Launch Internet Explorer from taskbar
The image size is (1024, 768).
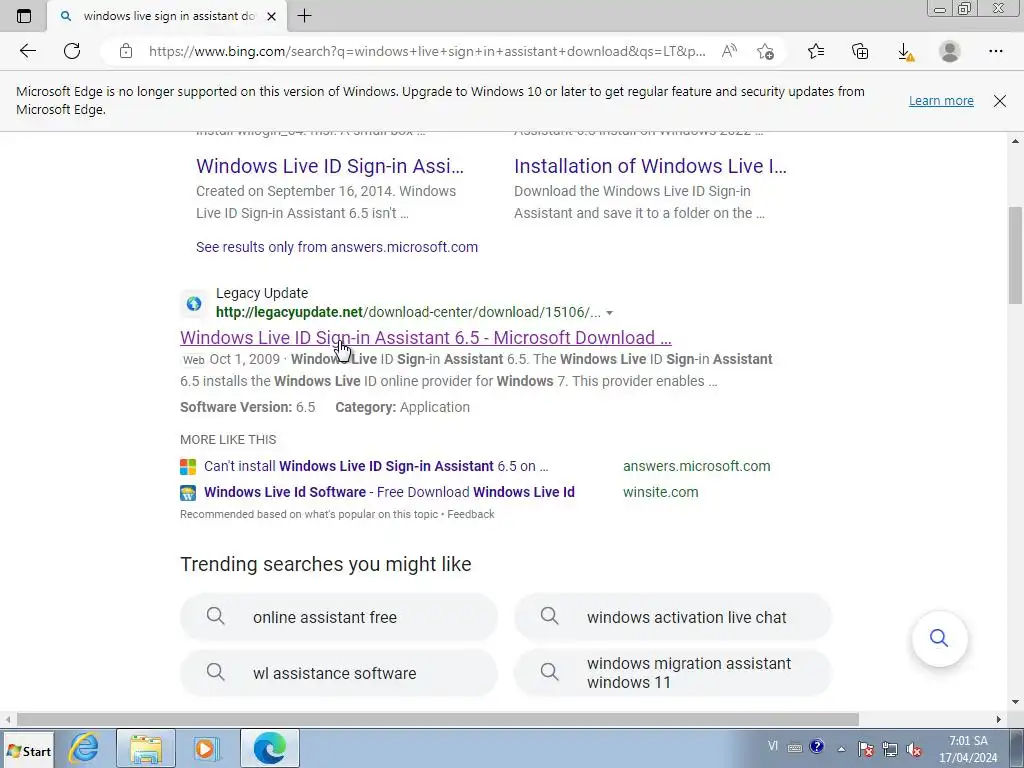coord(84,748)
